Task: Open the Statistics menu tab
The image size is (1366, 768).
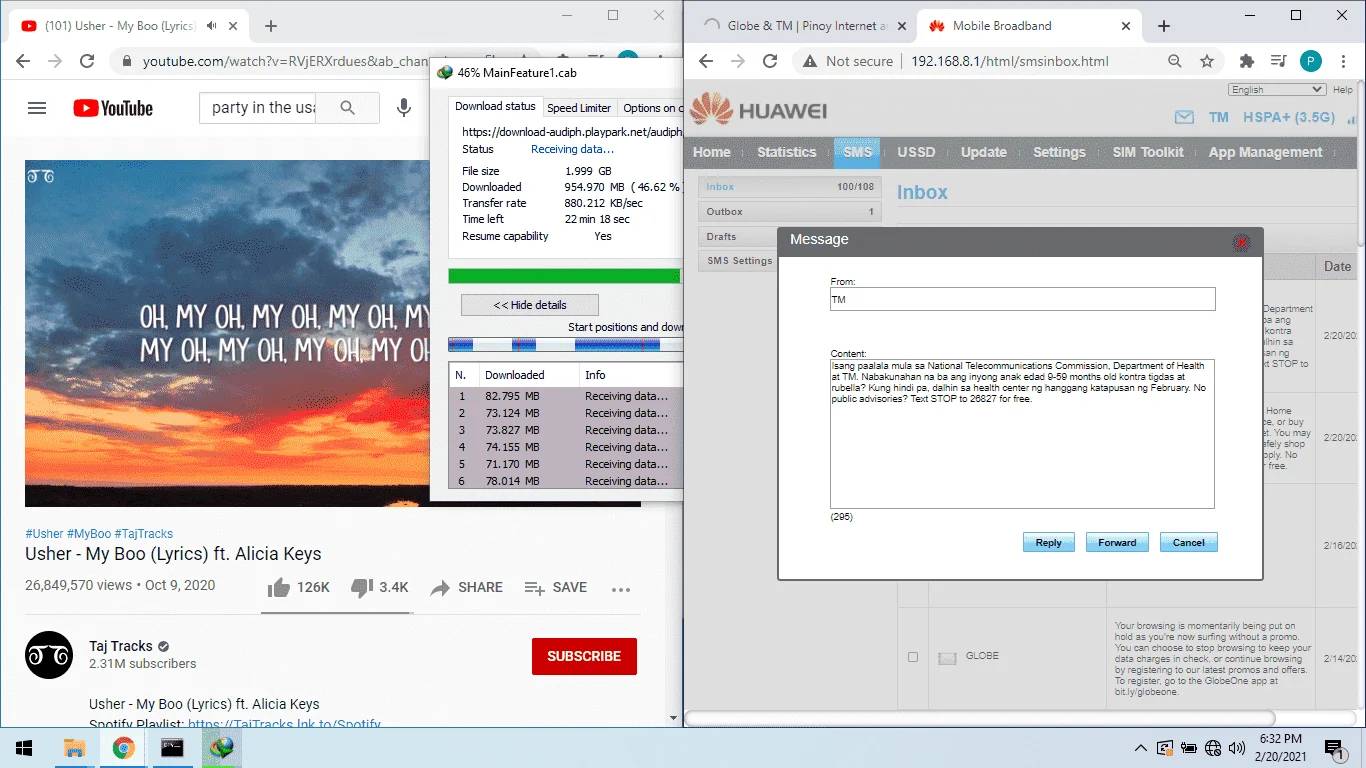Action: (x=786, y=152)
